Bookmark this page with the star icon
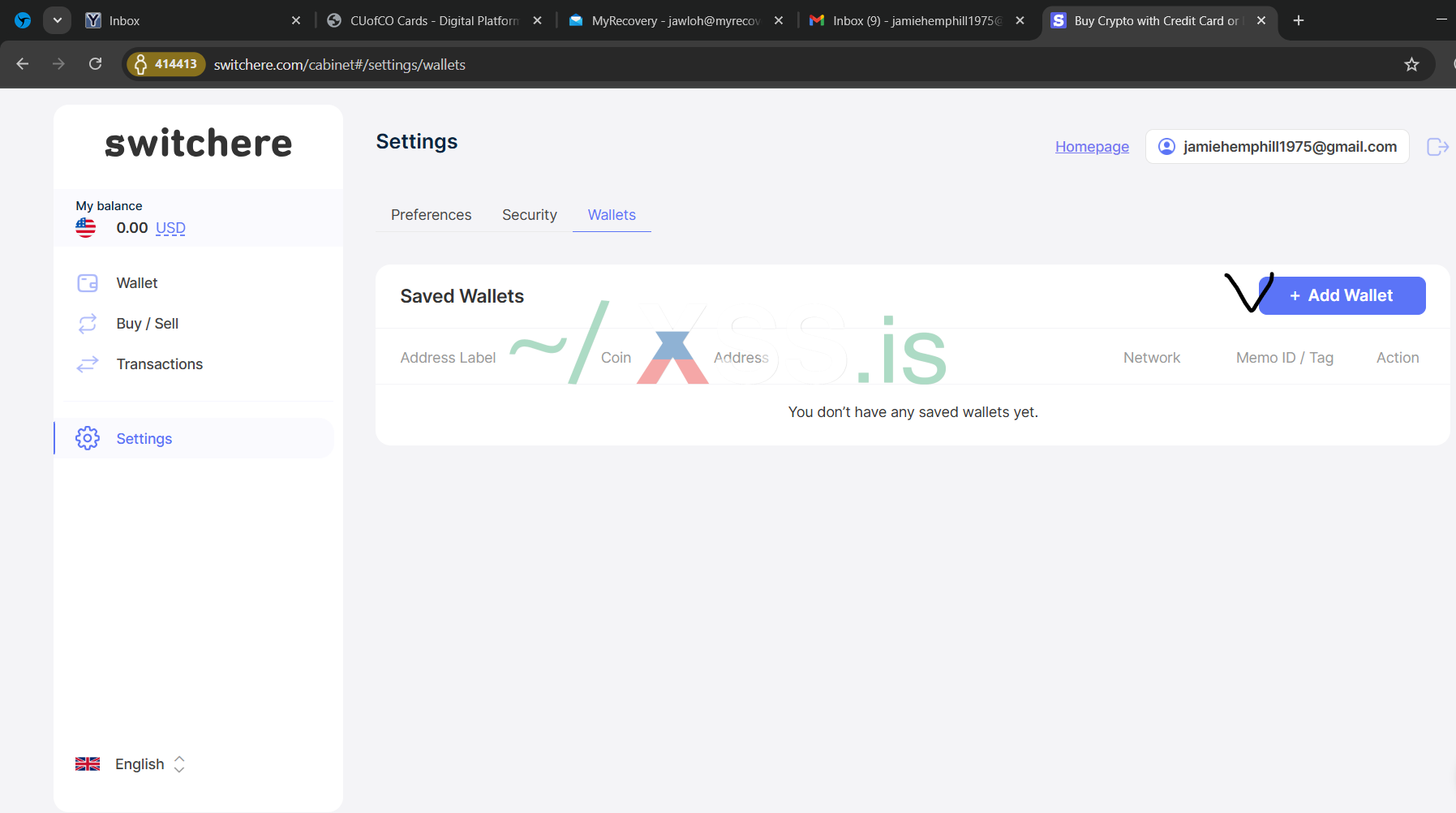The width and height of the screenshot is (1456, 813). coord(1411,64)
